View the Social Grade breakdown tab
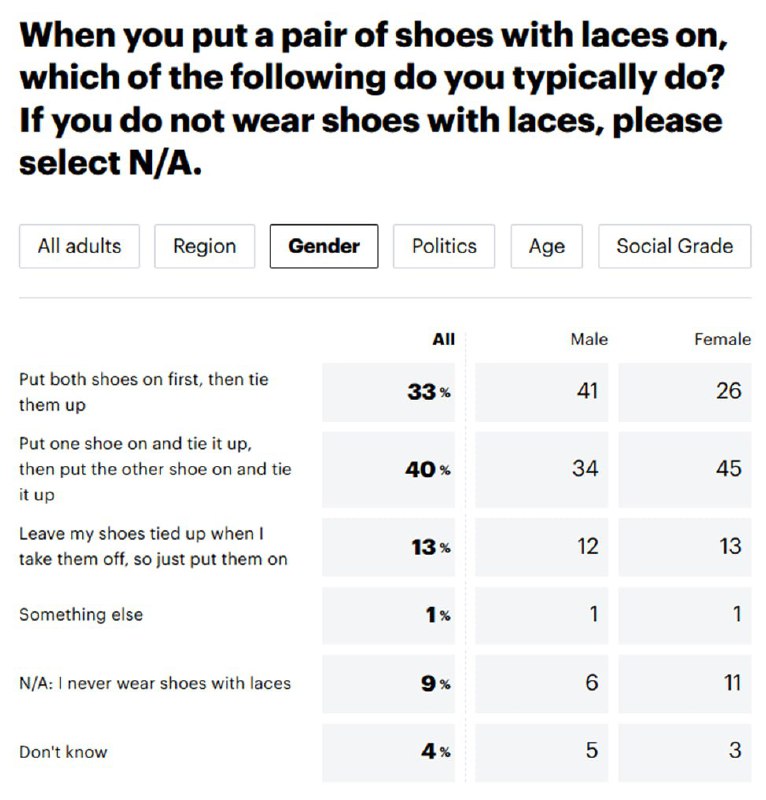 click(675, 246)
